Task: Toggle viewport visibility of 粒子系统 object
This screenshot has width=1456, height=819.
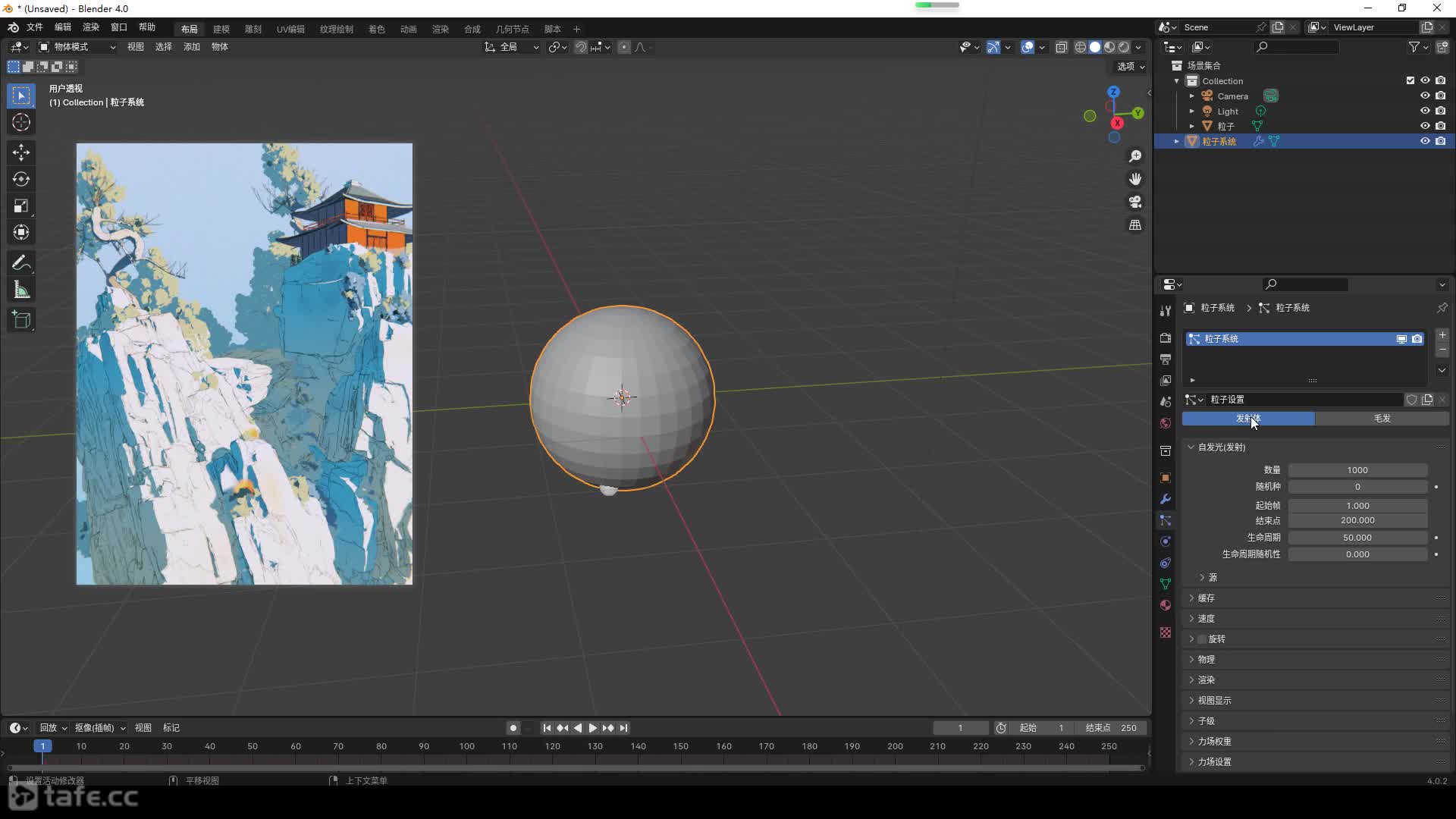Action: (1425, 141)
